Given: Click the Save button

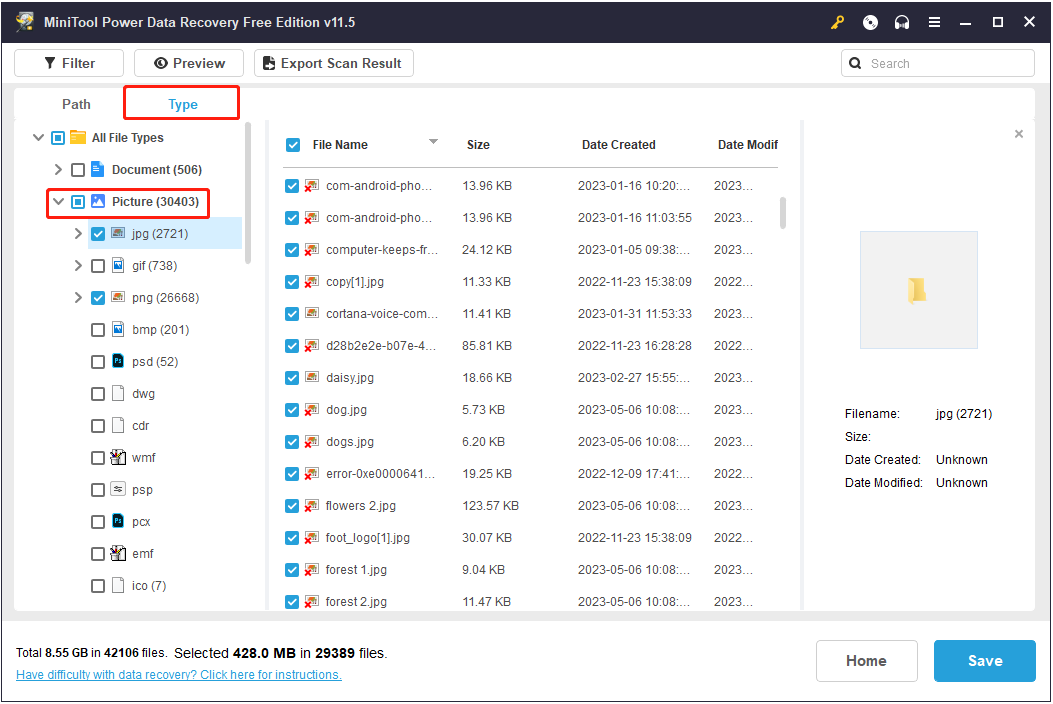Looking at the screenshot, I should tap(984, 660).
